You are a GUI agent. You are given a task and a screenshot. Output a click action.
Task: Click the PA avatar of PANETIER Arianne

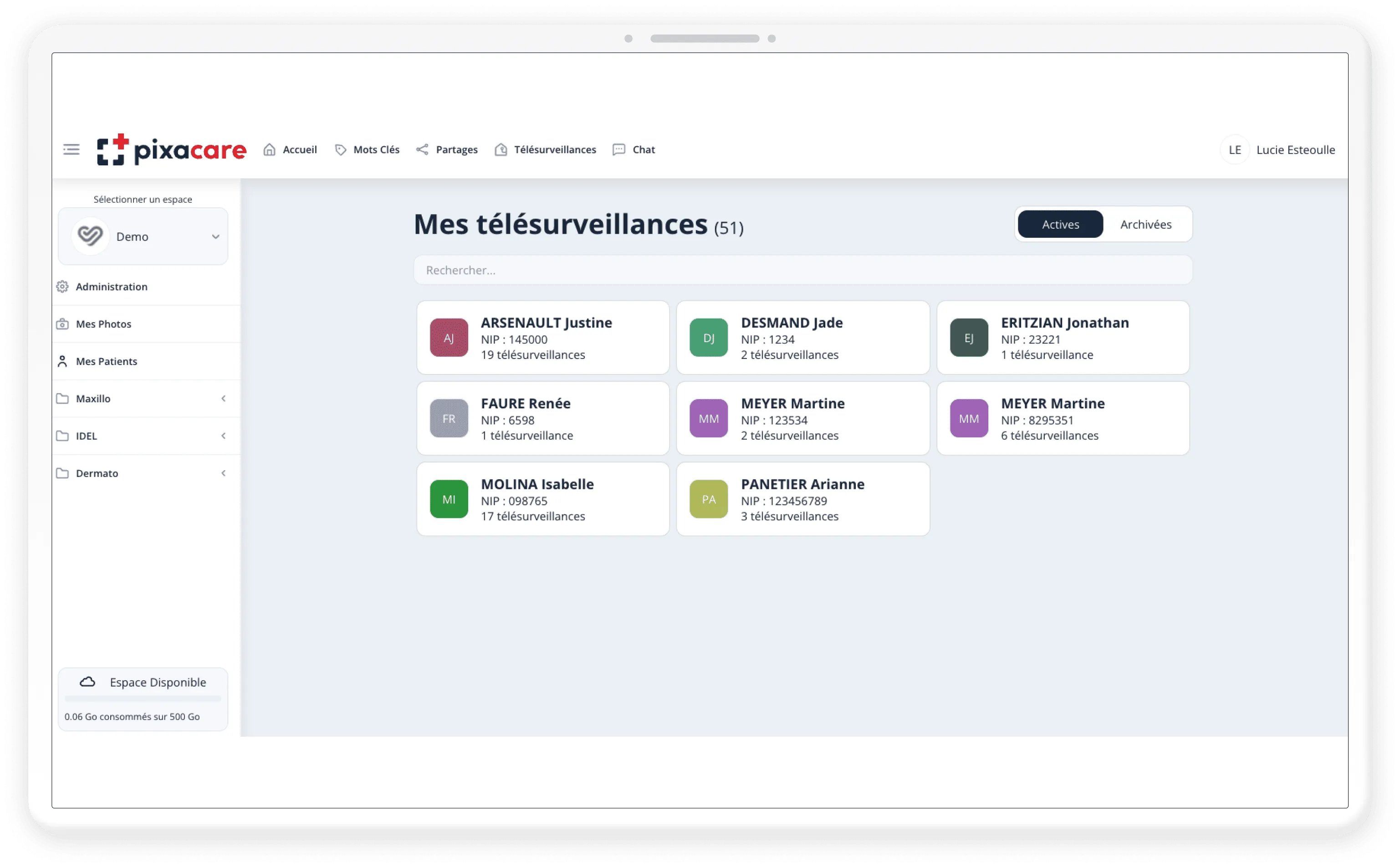click(x=709, y=499)
